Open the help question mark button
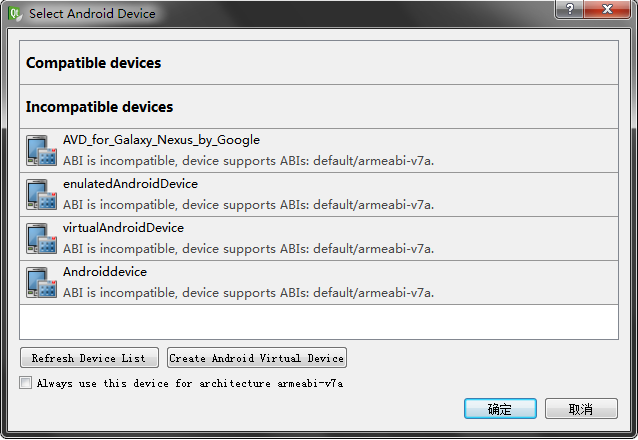The height and width of the screenshot is (440, 638). tap(570, 9)
